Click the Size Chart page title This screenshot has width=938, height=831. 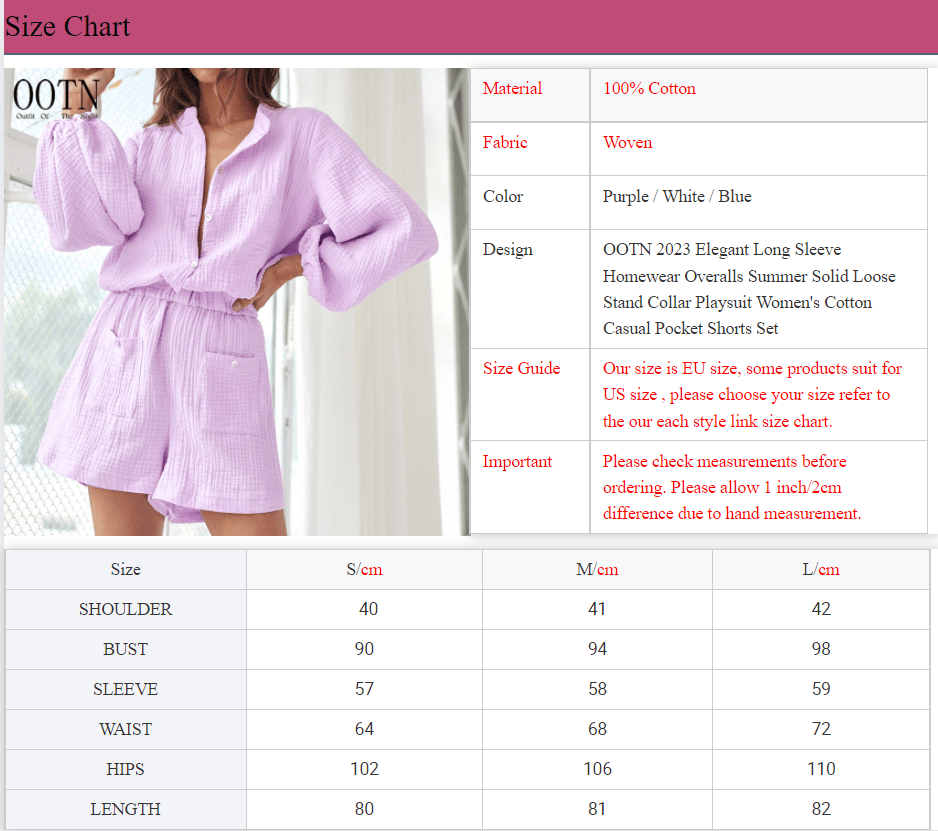[x=67, y=26]
